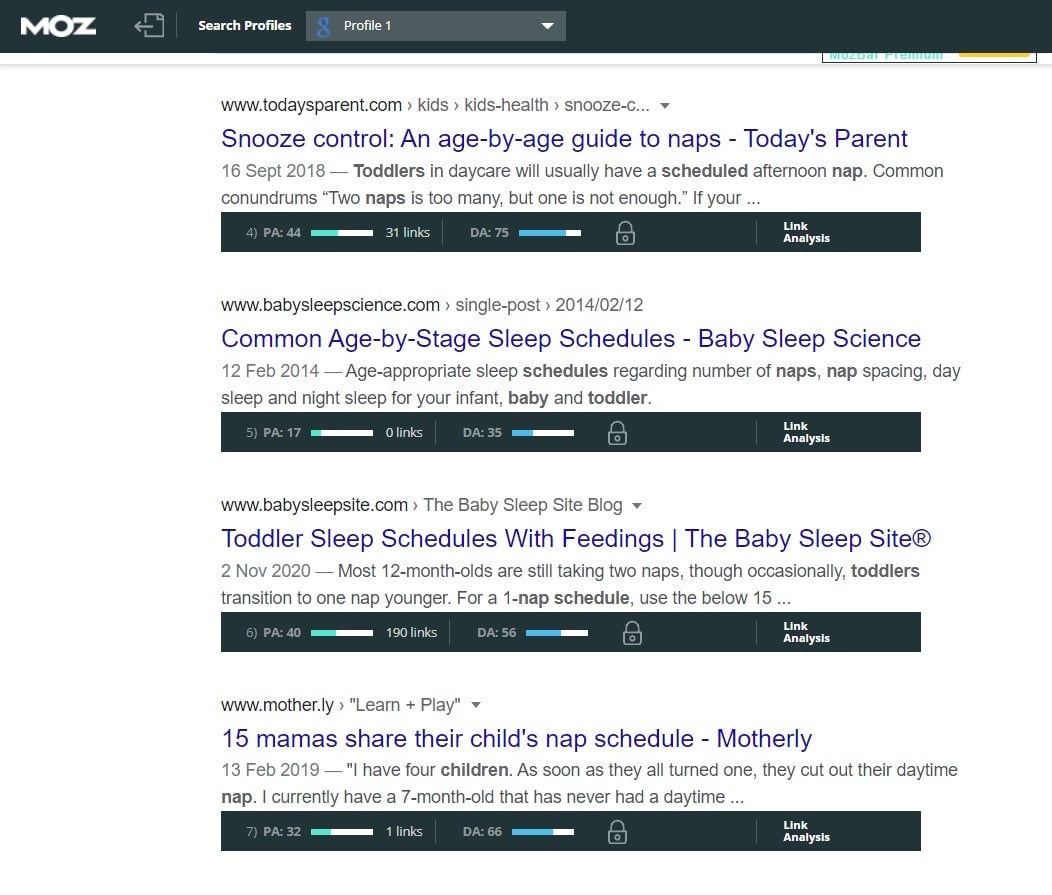
Task: Click the 0 links count
Action: 404,432
